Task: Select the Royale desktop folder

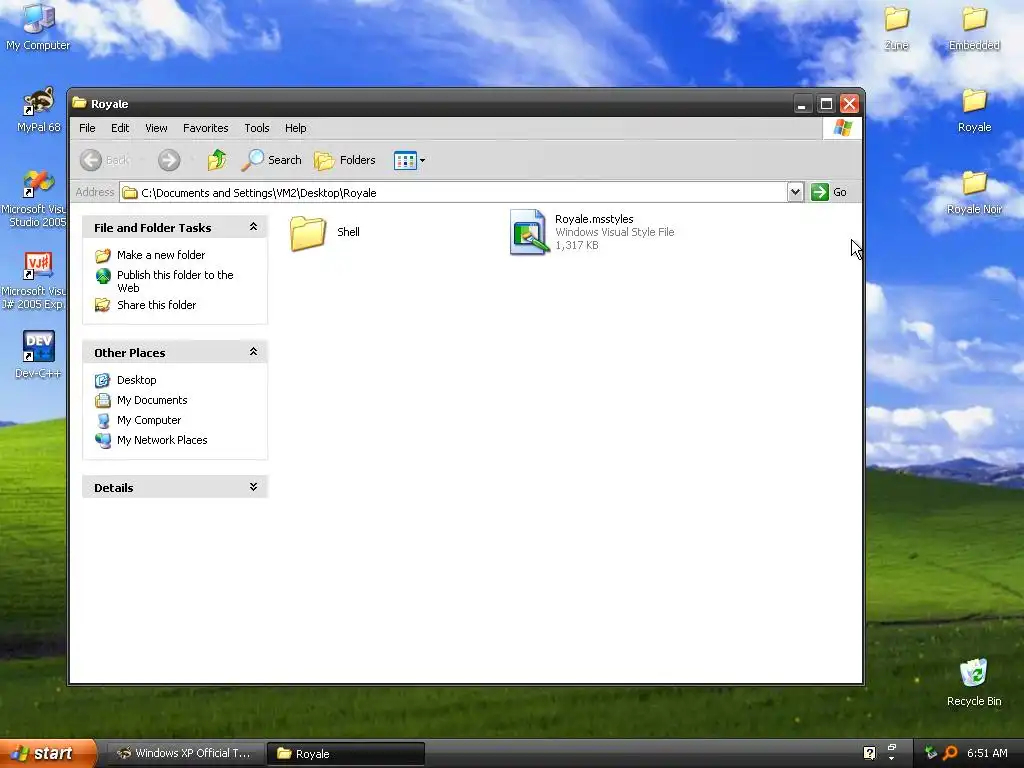Action: click(x=974, y=111)
